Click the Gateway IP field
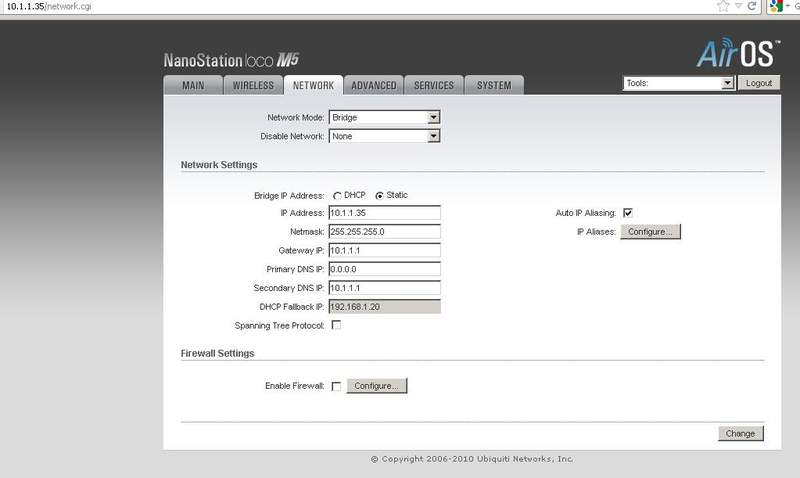The image size is (800, 478). [x=384, y=250]
